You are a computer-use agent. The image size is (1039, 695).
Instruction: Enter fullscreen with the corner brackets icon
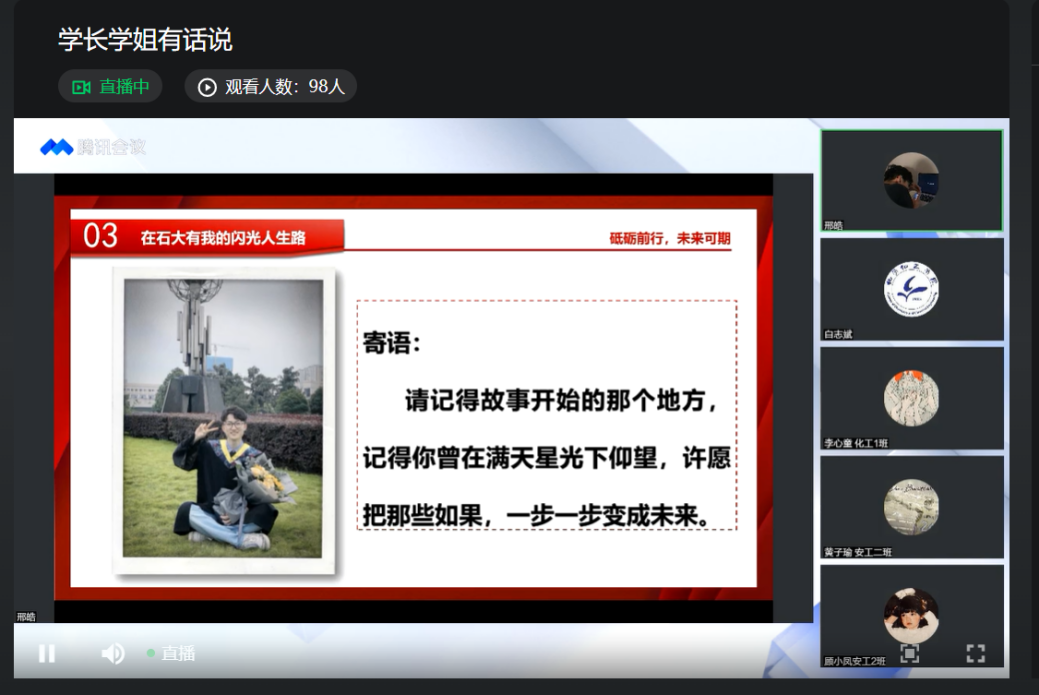click(975, 653)
